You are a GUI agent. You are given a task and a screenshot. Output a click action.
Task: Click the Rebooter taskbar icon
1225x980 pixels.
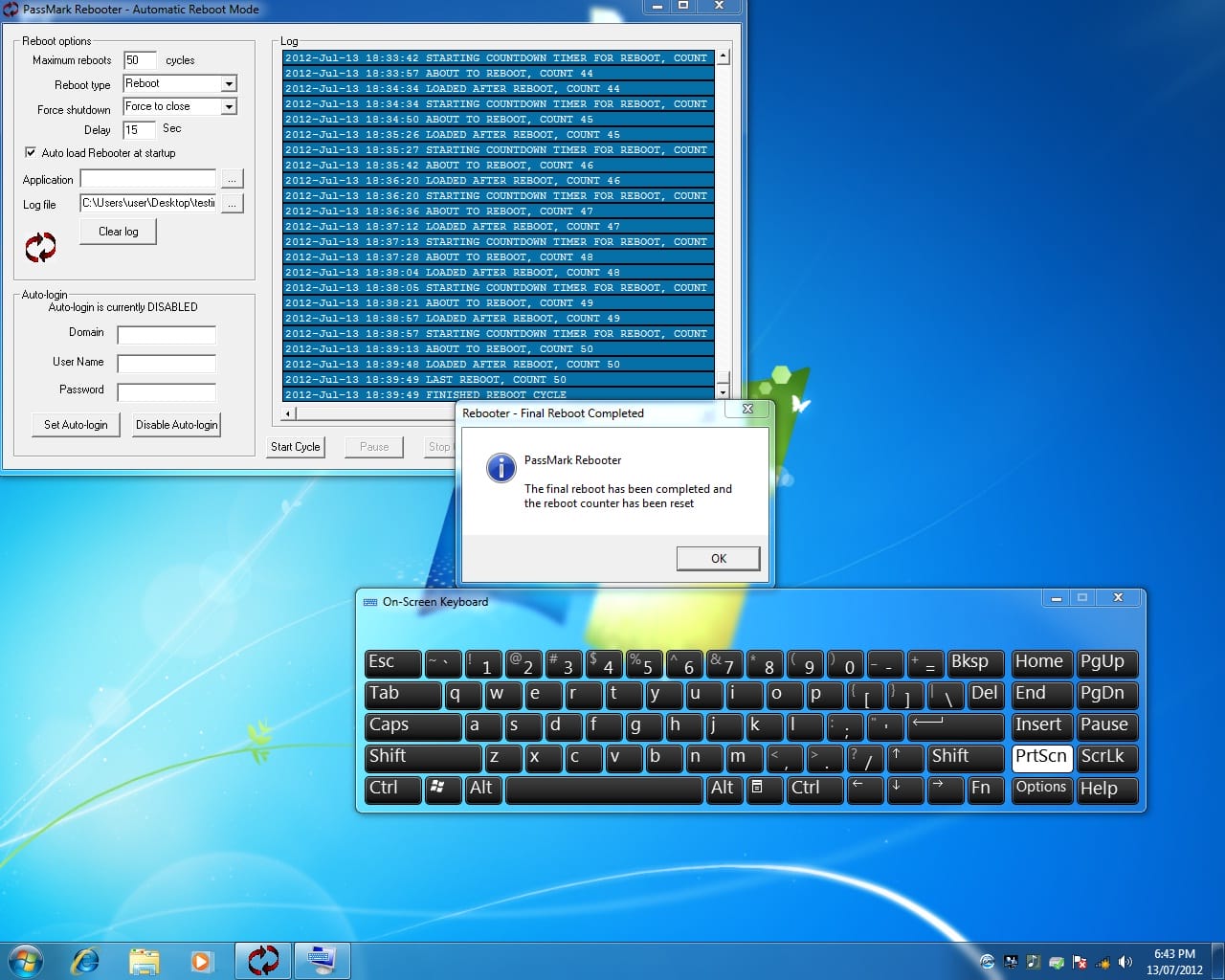point(263,960)
